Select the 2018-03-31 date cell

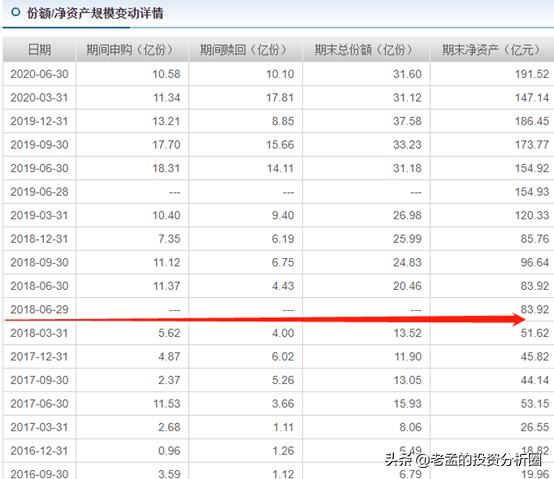click(x=39, y=333)
